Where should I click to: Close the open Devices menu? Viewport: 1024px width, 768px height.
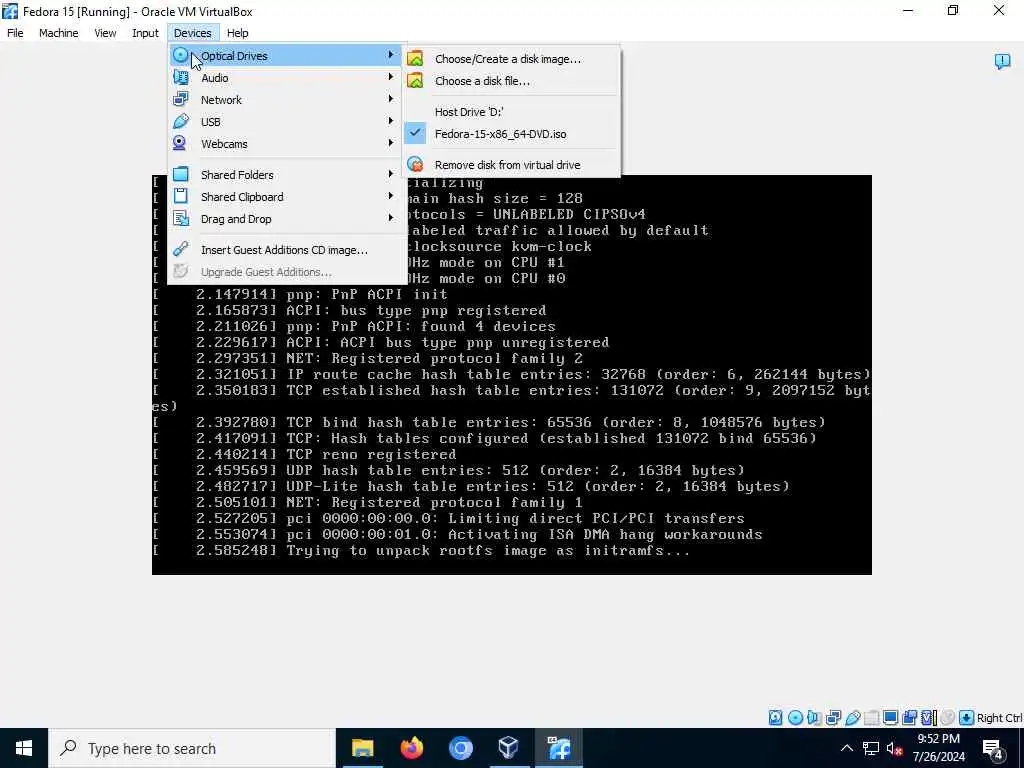point(192,33)
